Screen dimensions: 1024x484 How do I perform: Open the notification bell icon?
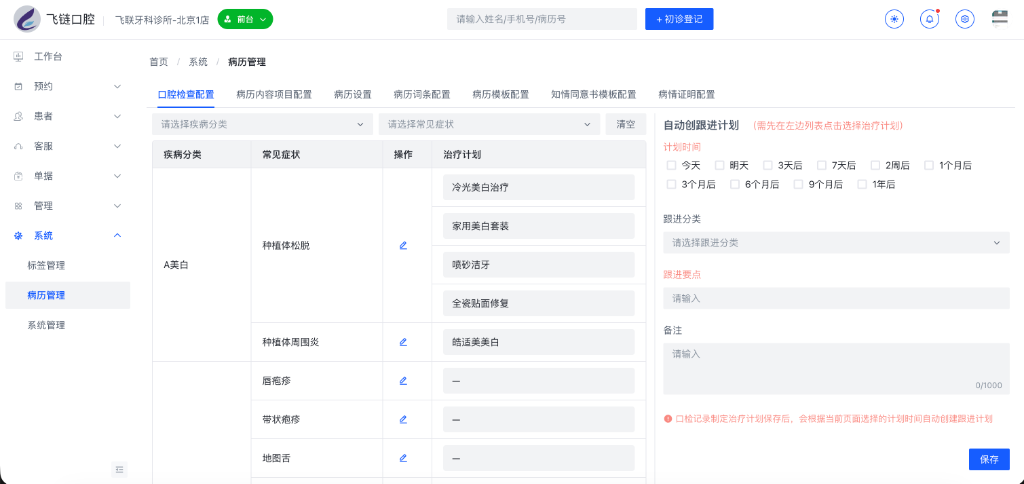point(929,19)
